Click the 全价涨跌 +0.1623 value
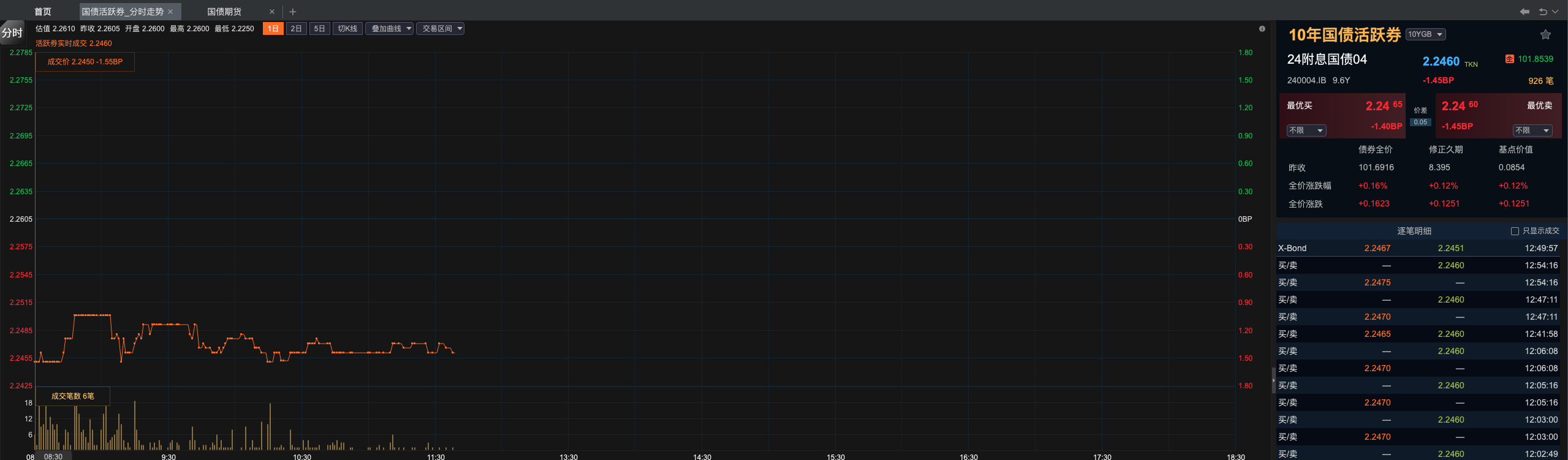Screen dimensions: 1568x460 [x=1374, y=203]
